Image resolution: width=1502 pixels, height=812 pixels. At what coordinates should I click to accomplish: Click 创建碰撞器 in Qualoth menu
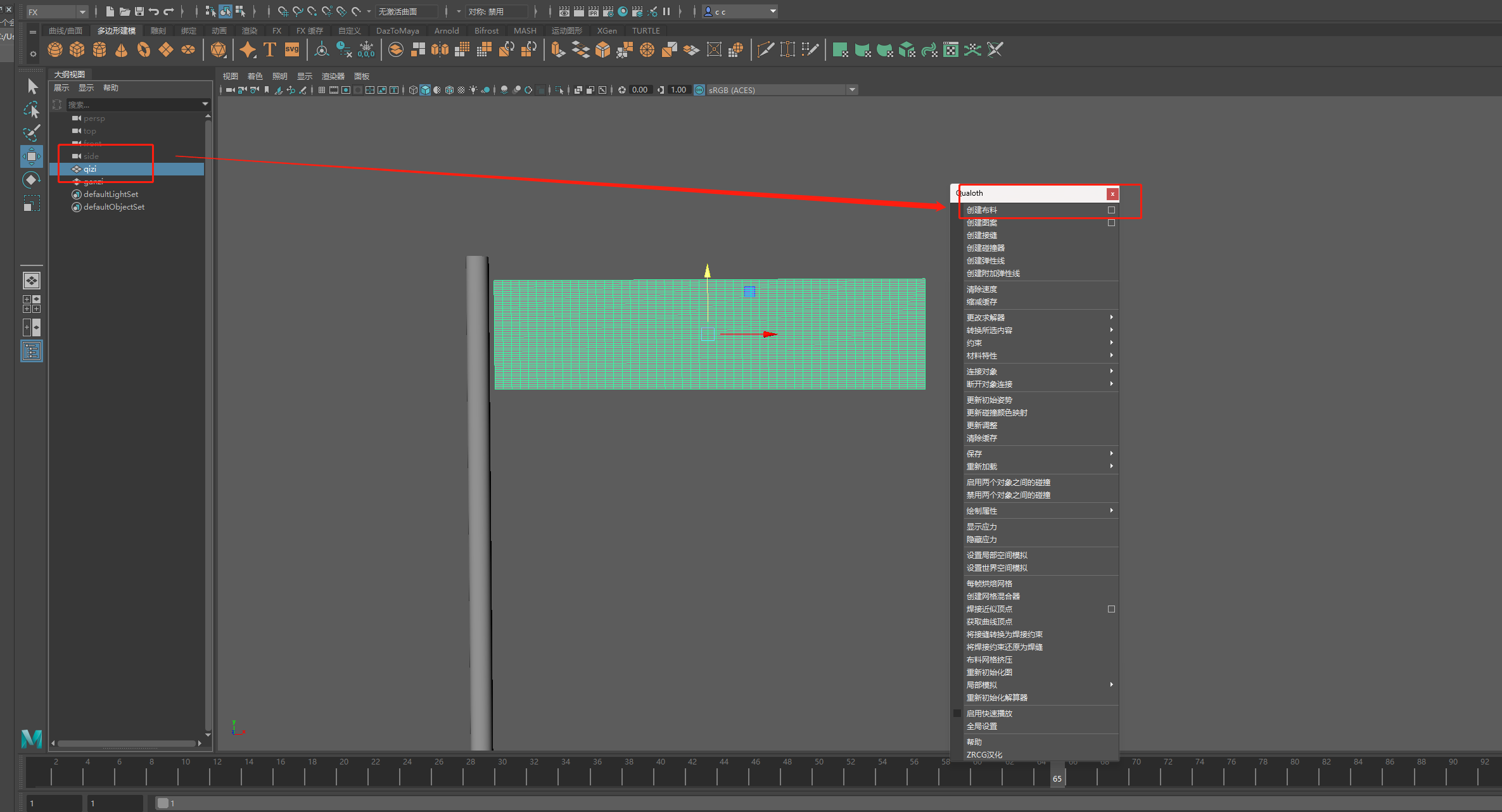click(x=985, y=248)
